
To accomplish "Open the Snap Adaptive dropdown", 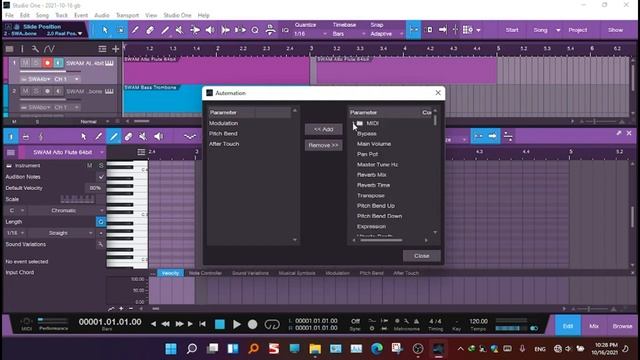I will [x=386, y=34].
